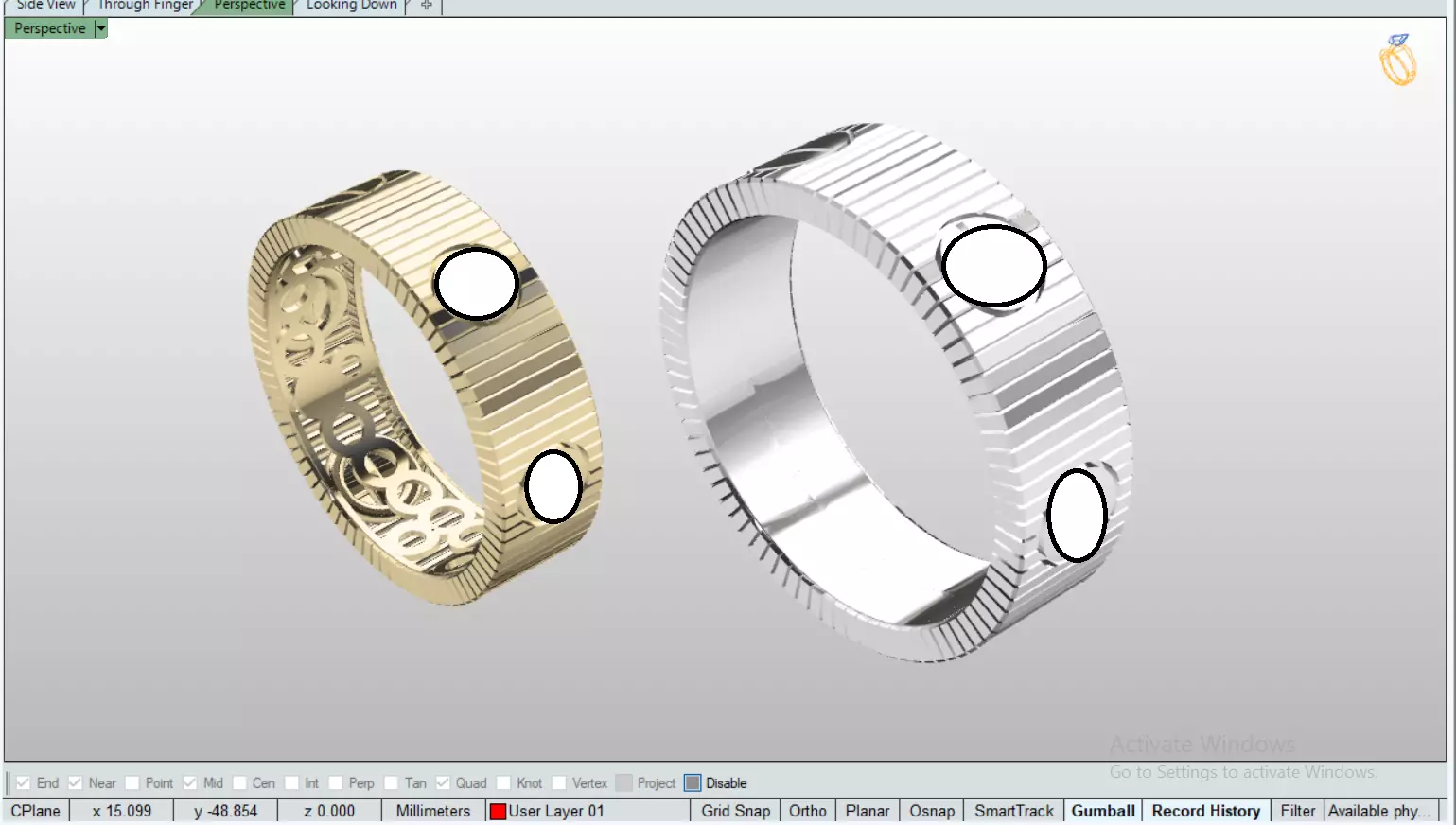Click the x 15.099 coordinate field

[122, 811]
